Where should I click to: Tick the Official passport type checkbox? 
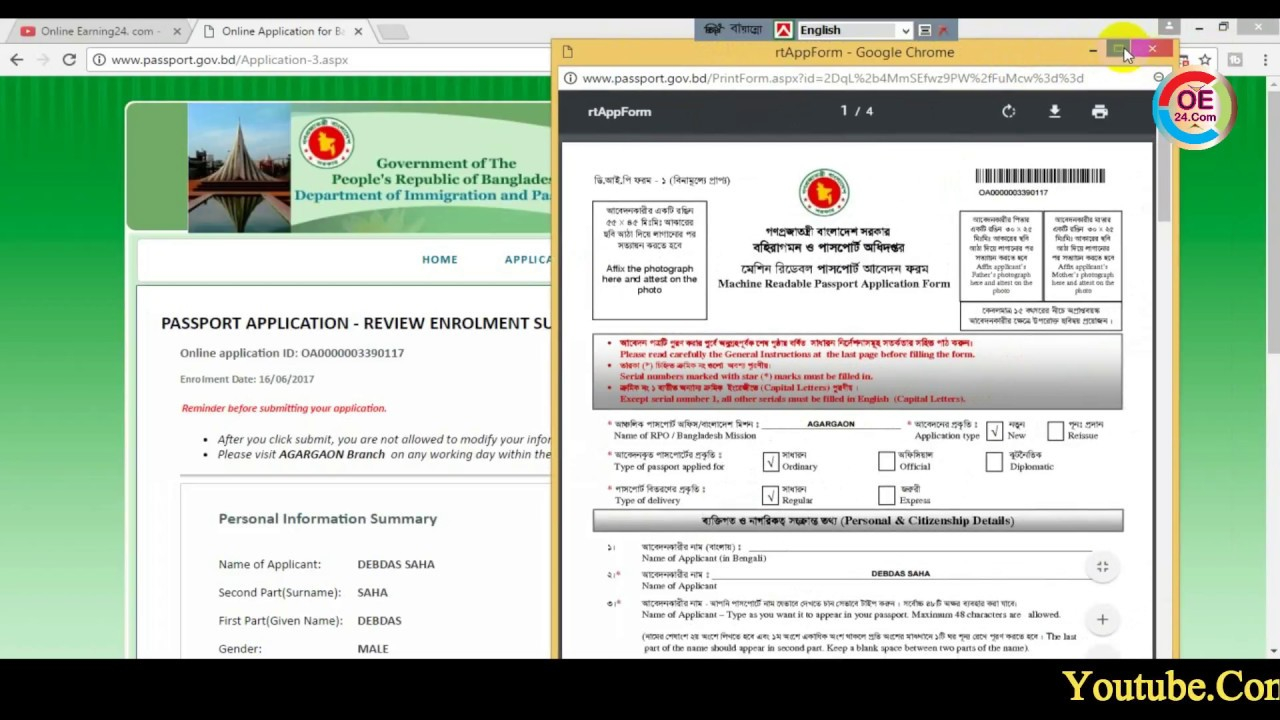pos(886,461)
